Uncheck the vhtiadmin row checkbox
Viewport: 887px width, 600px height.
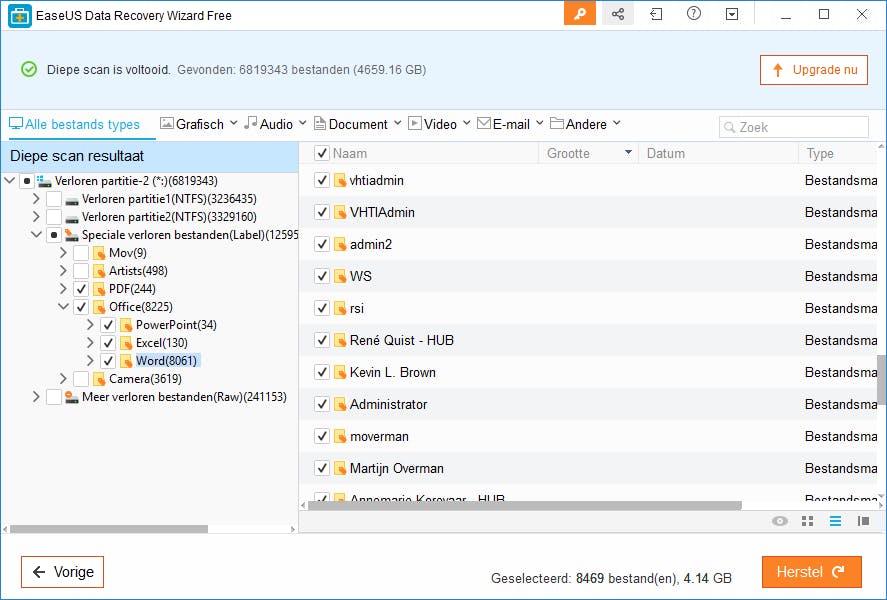click(x=322, y=180)
